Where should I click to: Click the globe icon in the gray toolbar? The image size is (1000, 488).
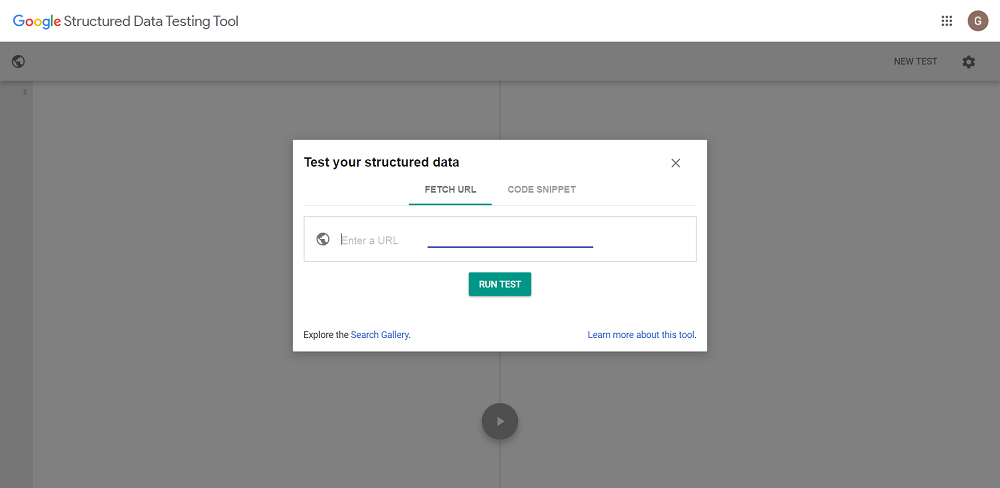18,62
